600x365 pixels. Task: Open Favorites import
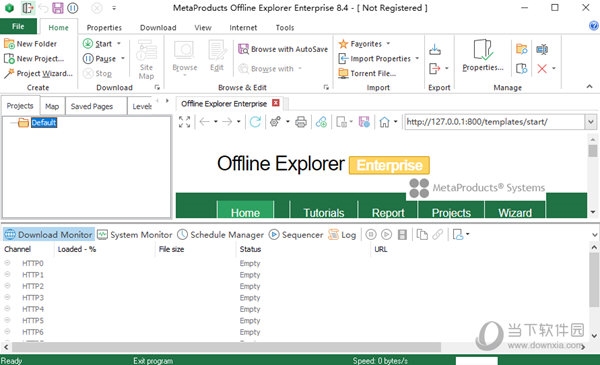point(360,44)
